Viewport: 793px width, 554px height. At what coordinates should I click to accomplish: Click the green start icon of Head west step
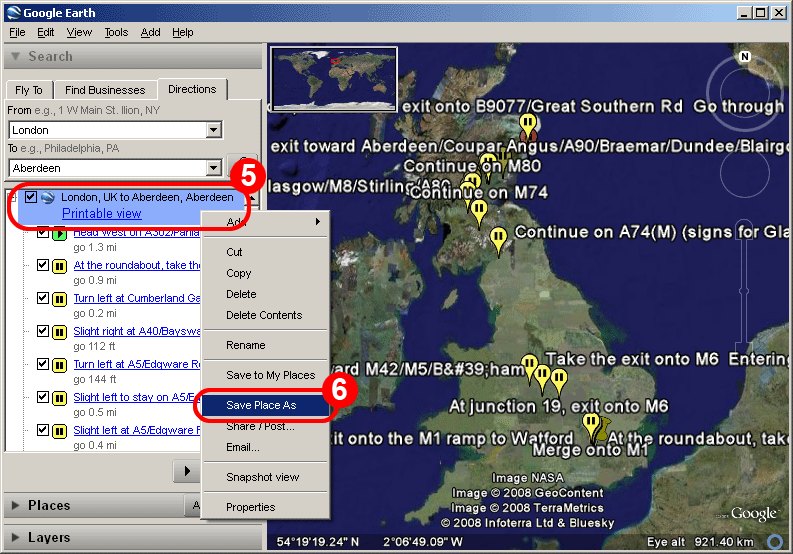[59, 233]
